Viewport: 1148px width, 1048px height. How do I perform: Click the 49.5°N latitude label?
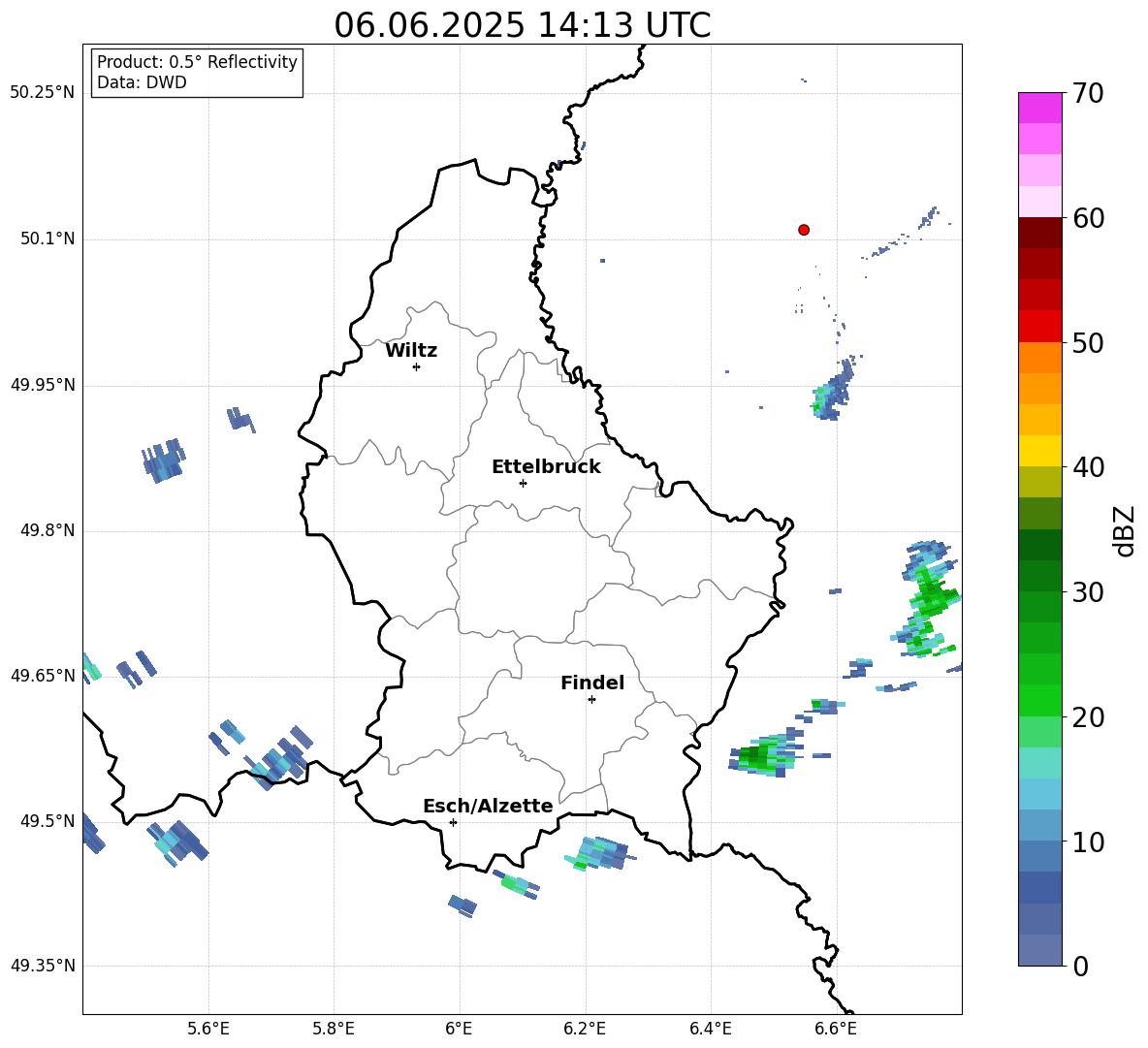pyautogui.click(x=48, y=821)
